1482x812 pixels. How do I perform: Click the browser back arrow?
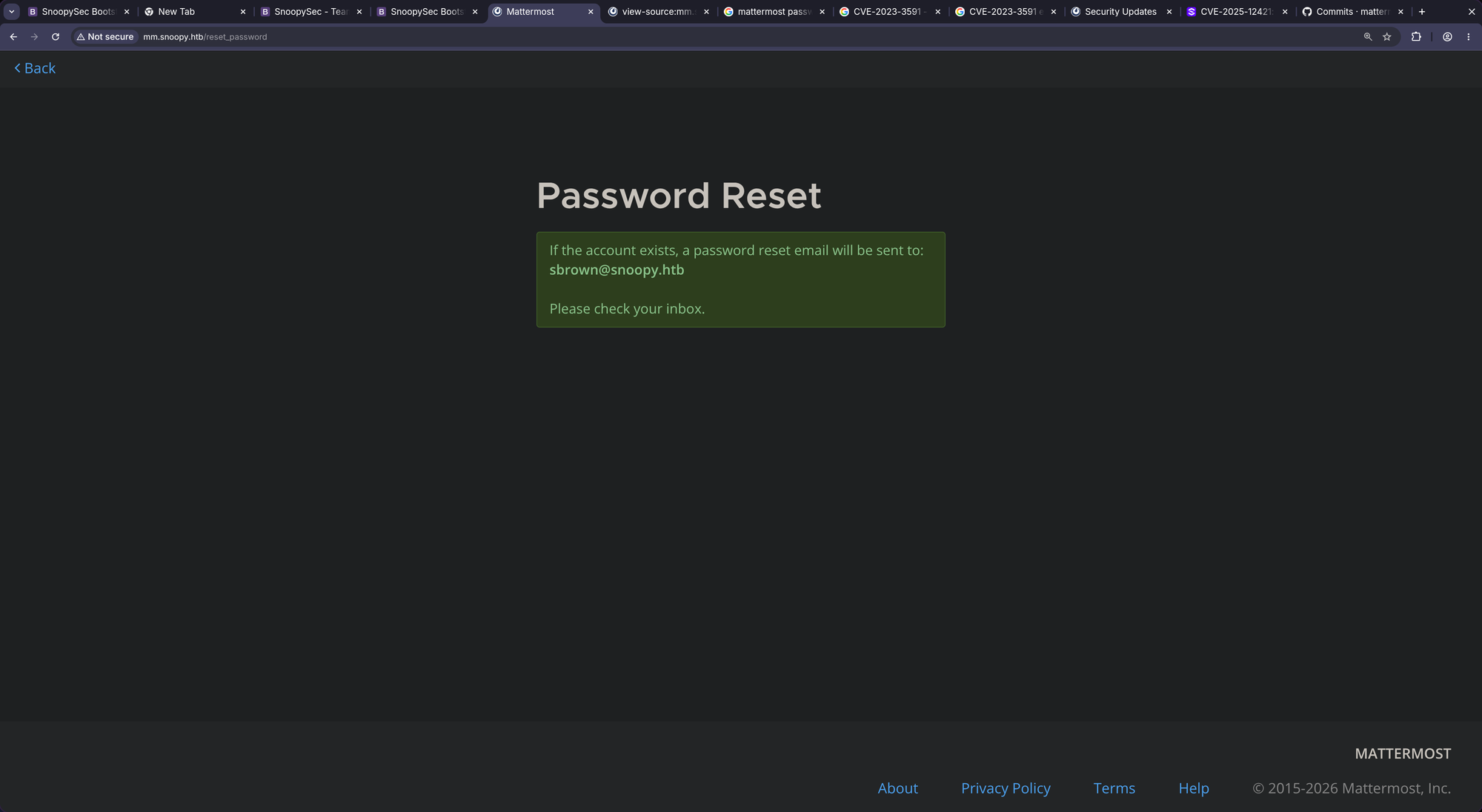pos(13,36)
